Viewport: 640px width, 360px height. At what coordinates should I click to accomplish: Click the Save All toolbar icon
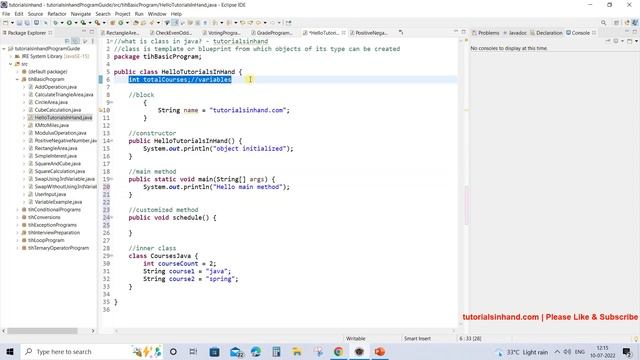(x=27, y=23)
